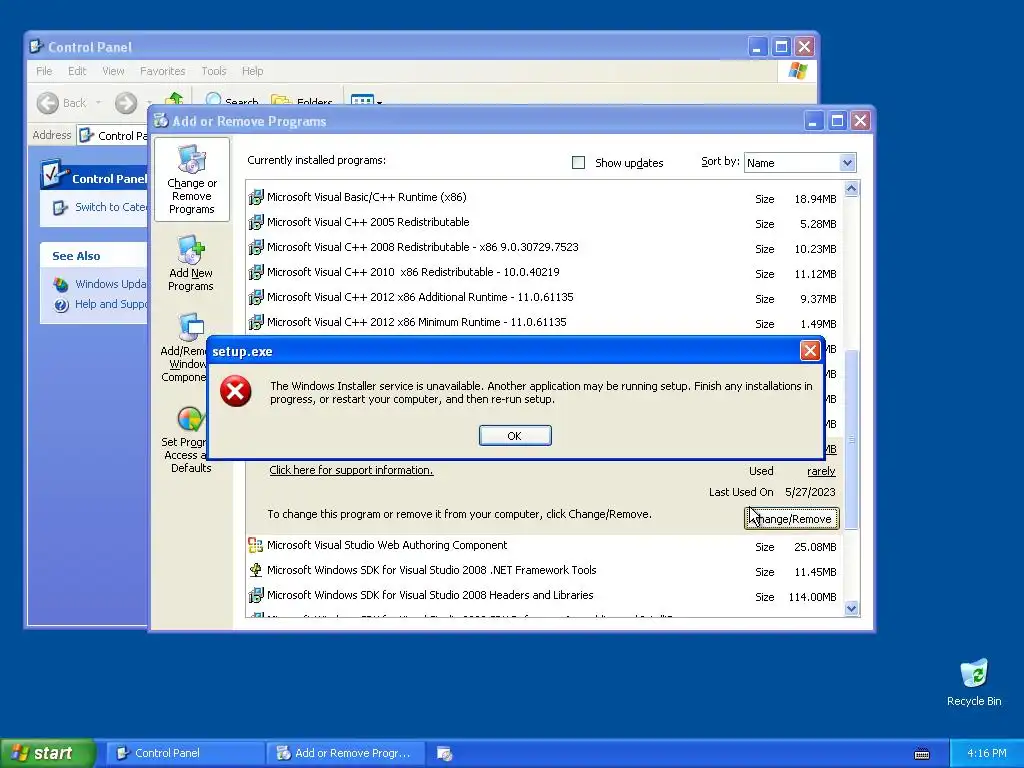Select Windows SDK Headers and Libraries icon
This screenshot has width=1024, height=768.
tap(256, 595)
